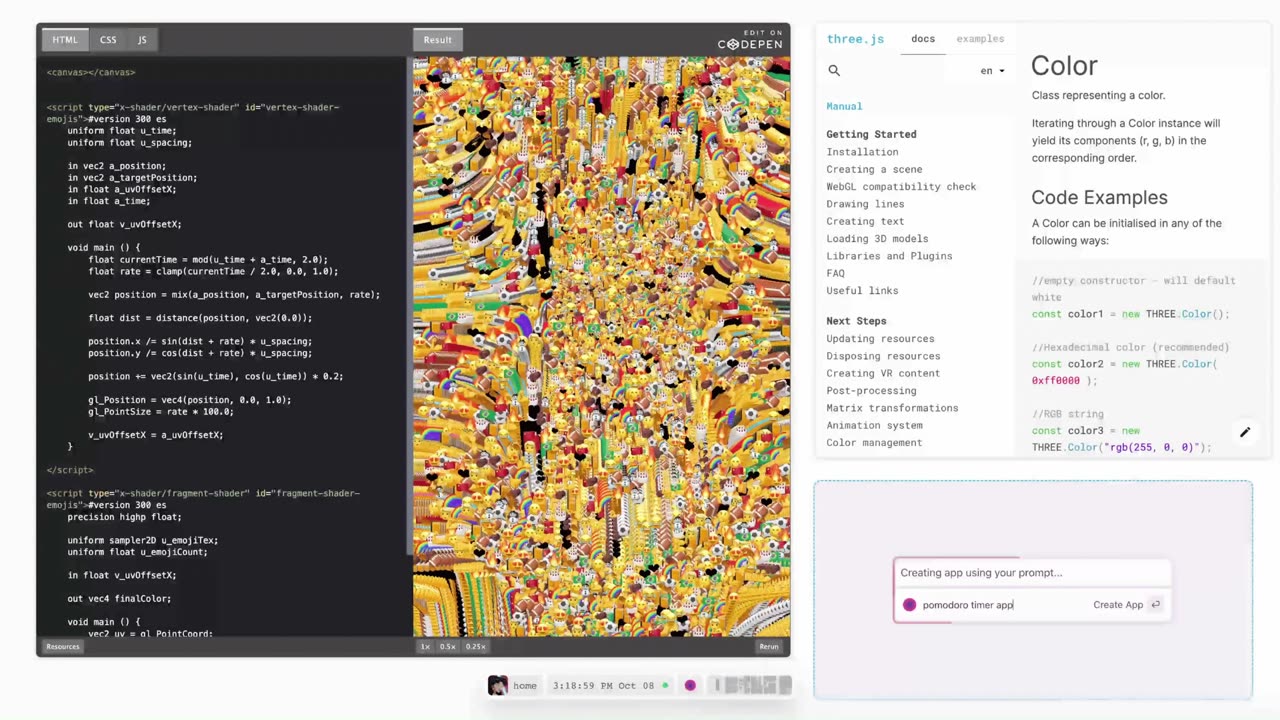
Task: Click the Getting Started section heading
Action: 871,134
